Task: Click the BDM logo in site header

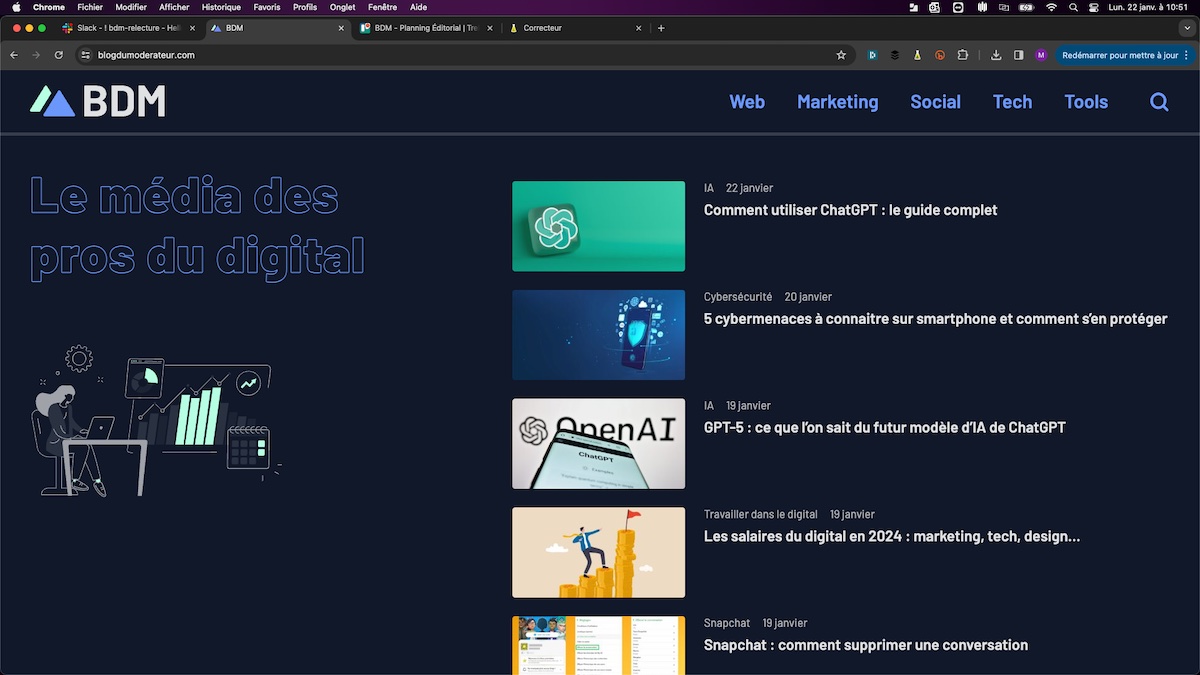Action: pos(98,101)
